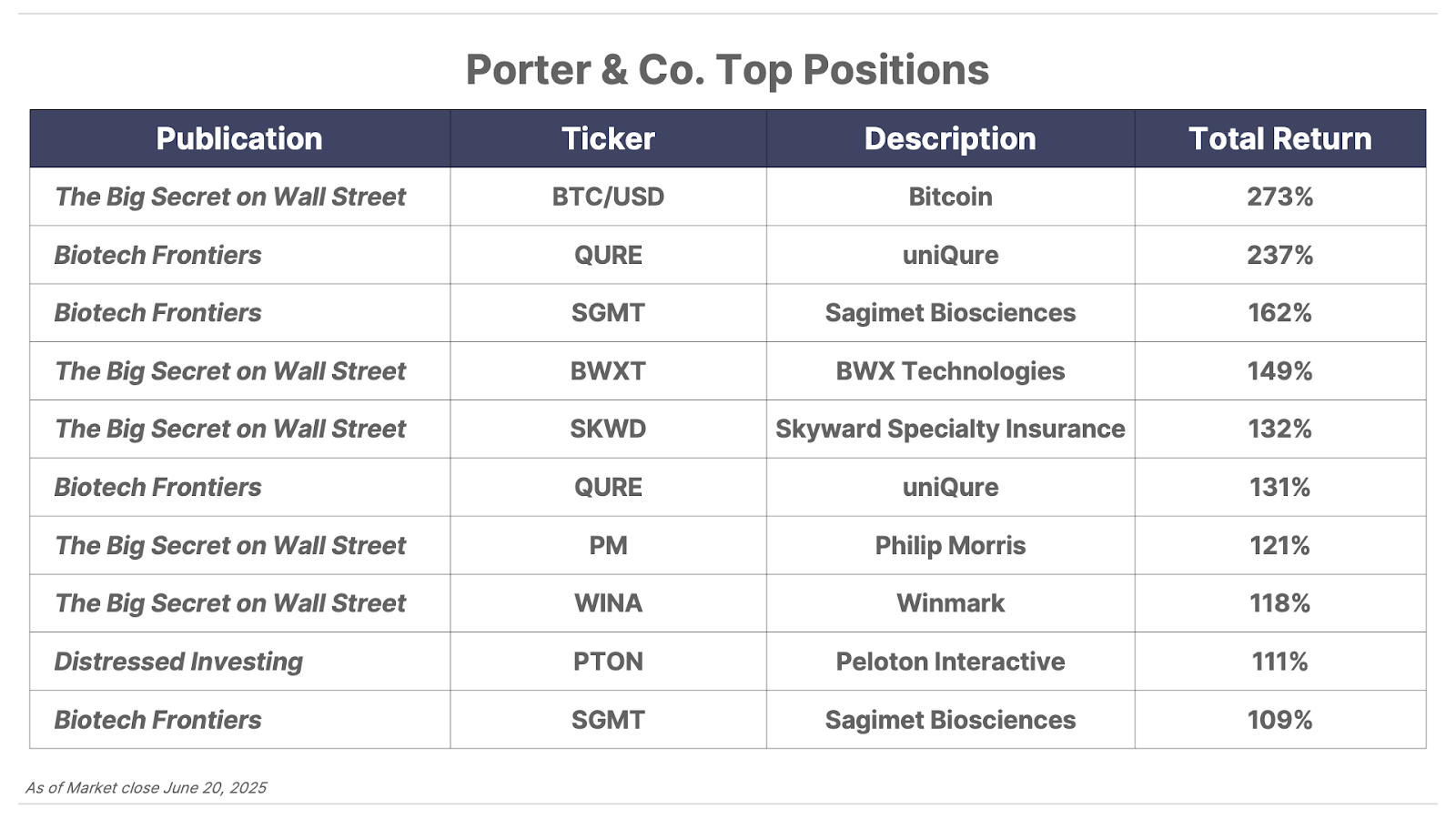Click Peloton Interactive description cell
Image resolution: width=1456 pixels, height=819 pixels.
pyautogui.click(x=950, y=662)
